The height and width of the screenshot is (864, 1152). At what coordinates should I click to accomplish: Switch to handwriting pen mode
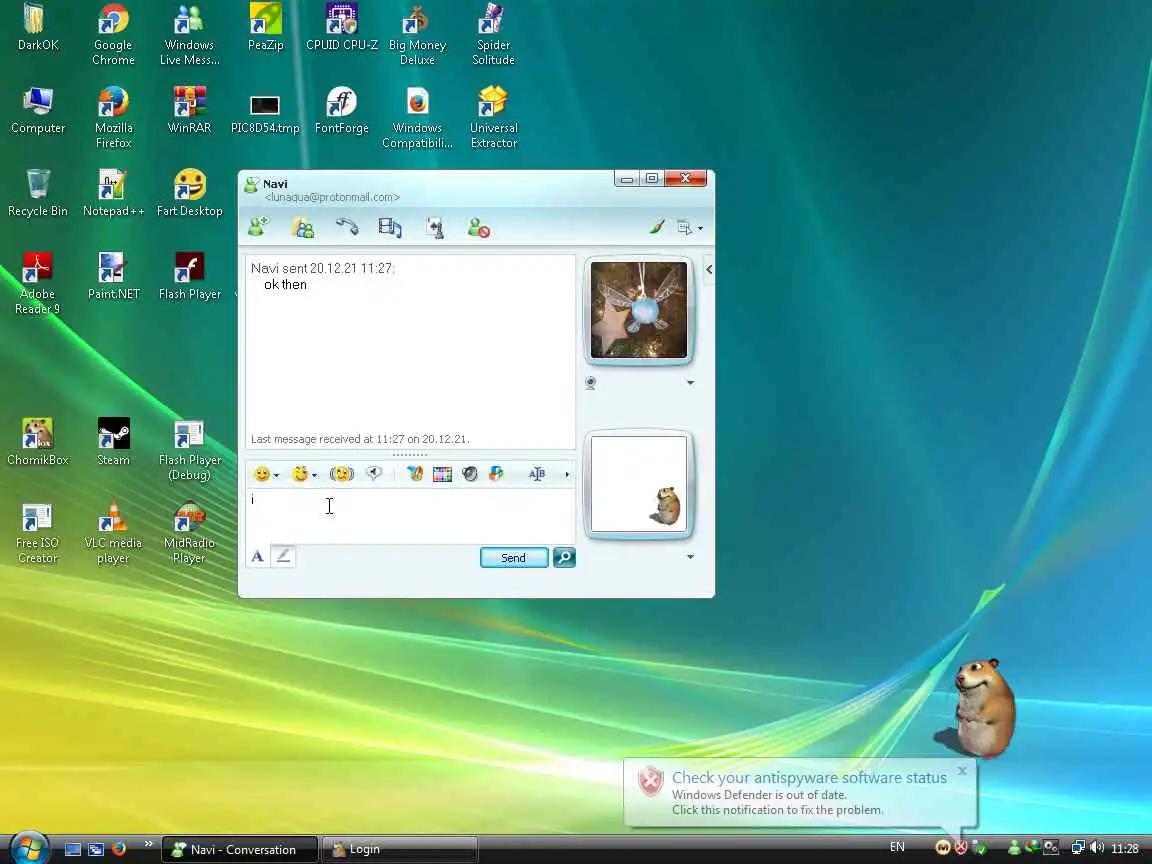(x=284, y=557)
